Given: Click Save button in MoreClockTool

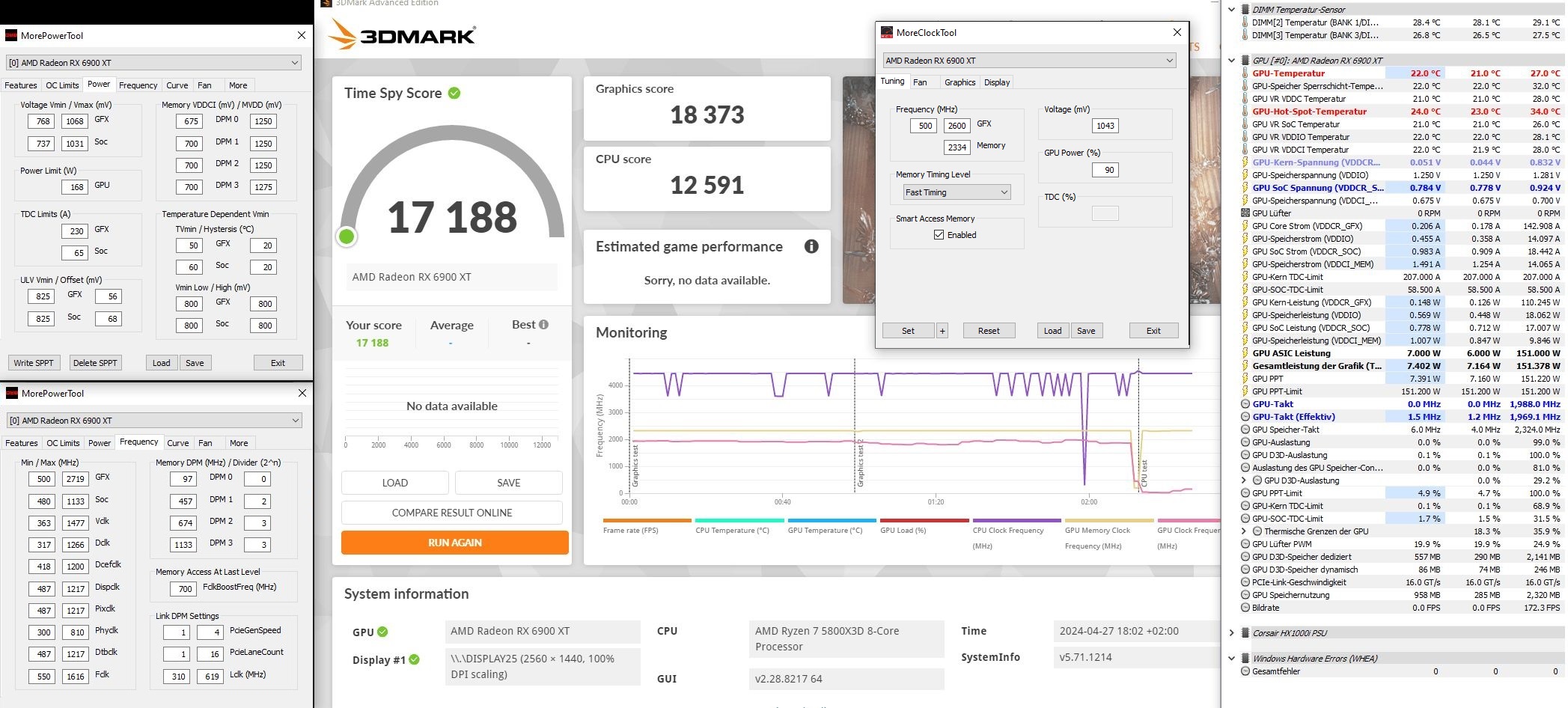Looking at the screenshot, I should pos(1086,331).
